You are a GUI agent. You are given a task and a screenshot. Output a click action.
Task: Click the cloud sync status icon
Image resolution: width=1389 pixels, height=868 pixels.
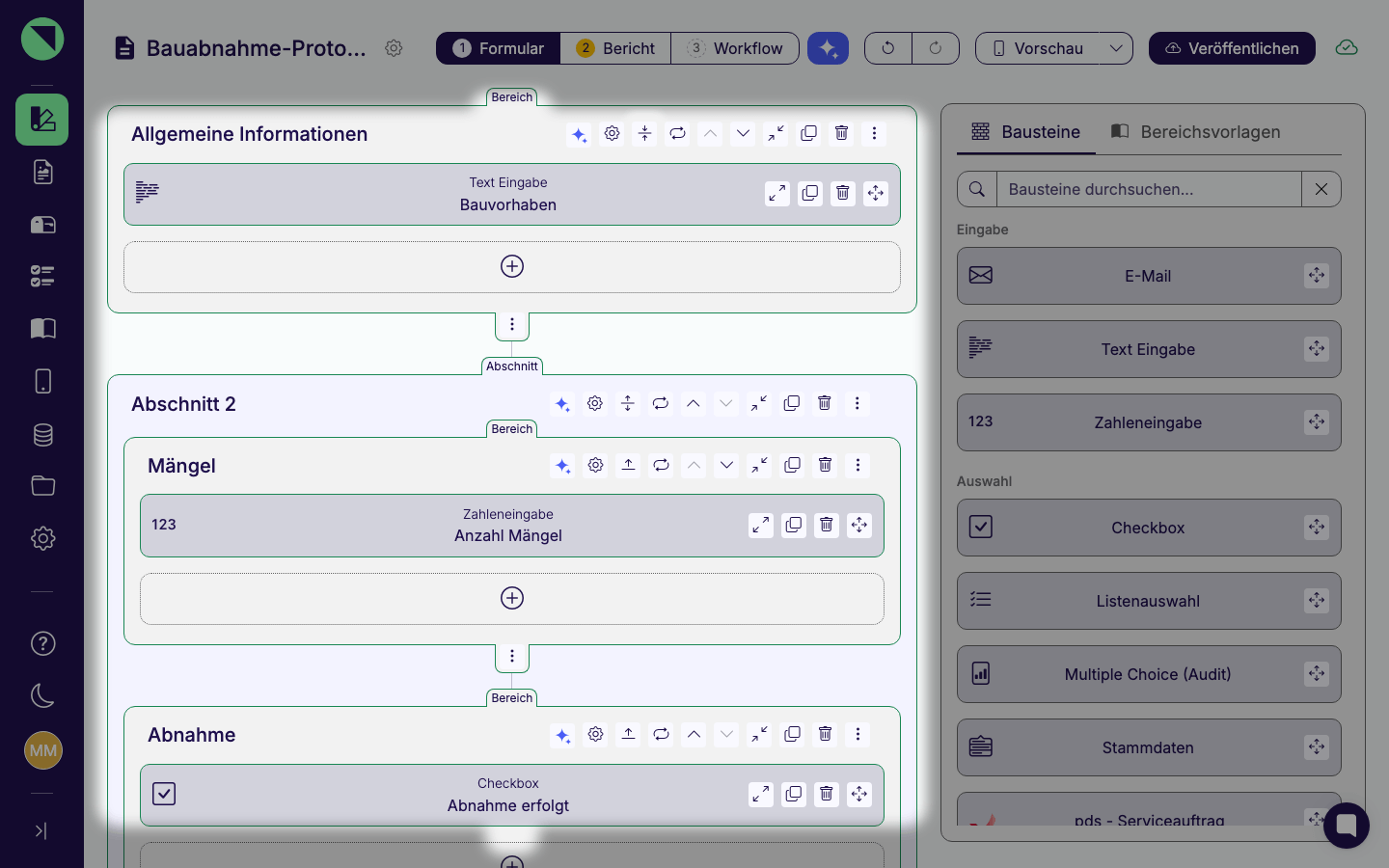coord(1347,48)
